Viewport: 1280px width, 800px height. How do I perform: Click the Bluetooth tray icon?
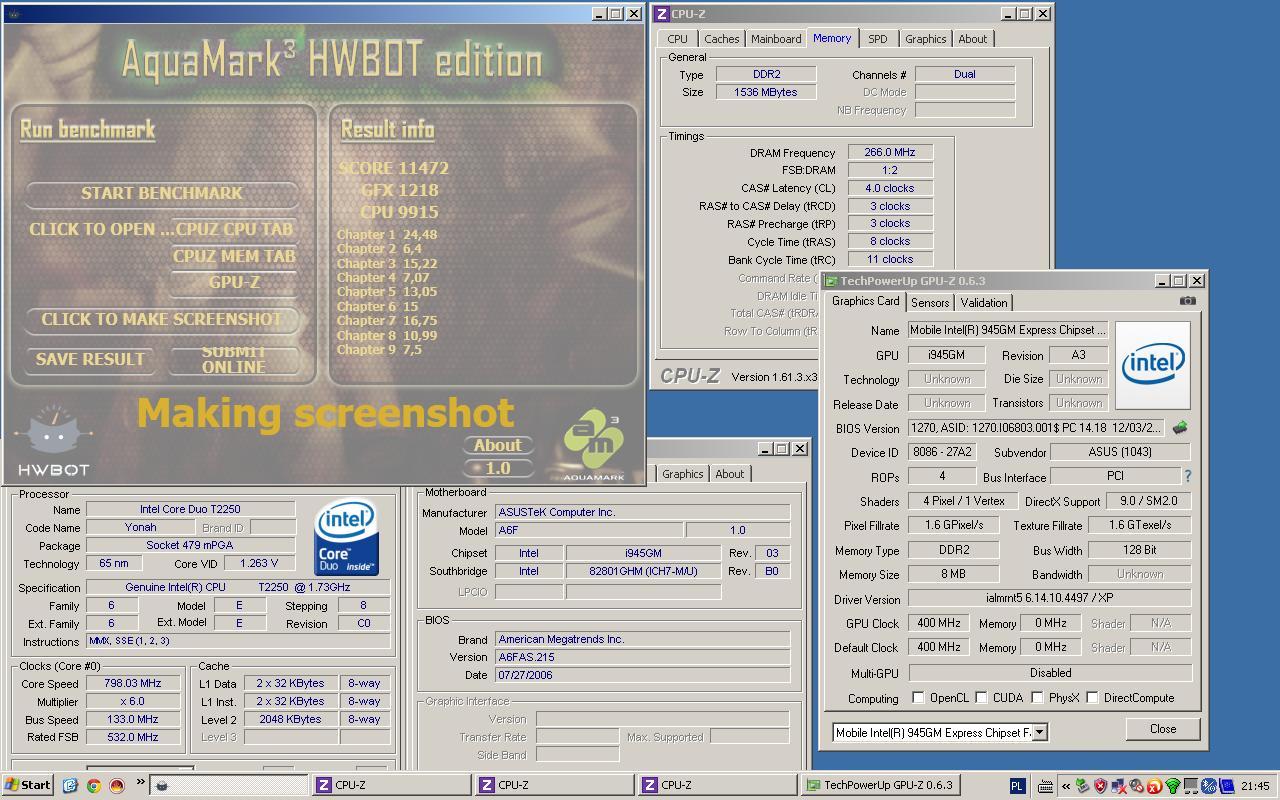(x=1208, y=786)
